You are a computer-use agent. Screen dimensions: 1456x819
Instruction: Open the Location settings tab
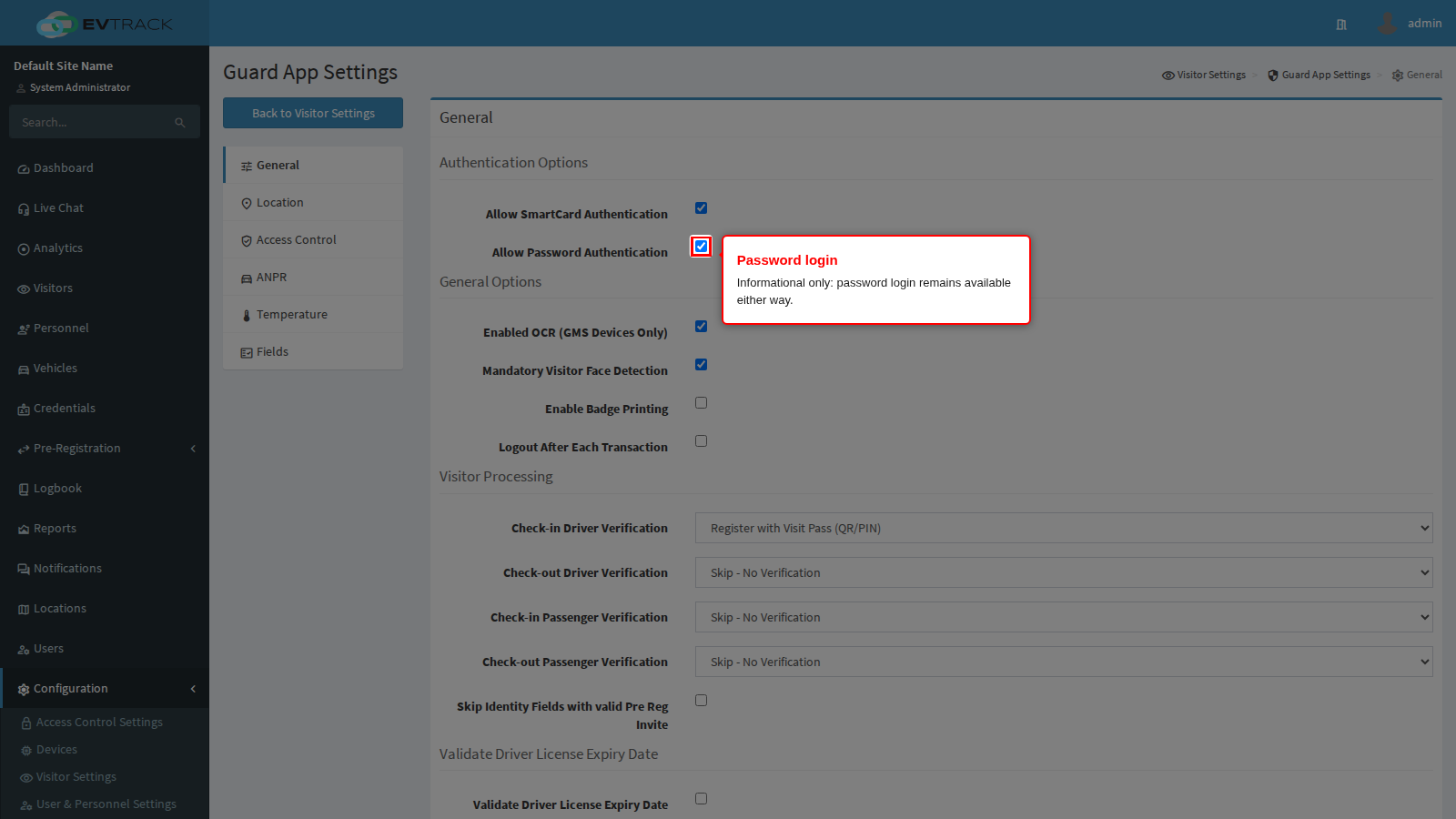[313, 202]
